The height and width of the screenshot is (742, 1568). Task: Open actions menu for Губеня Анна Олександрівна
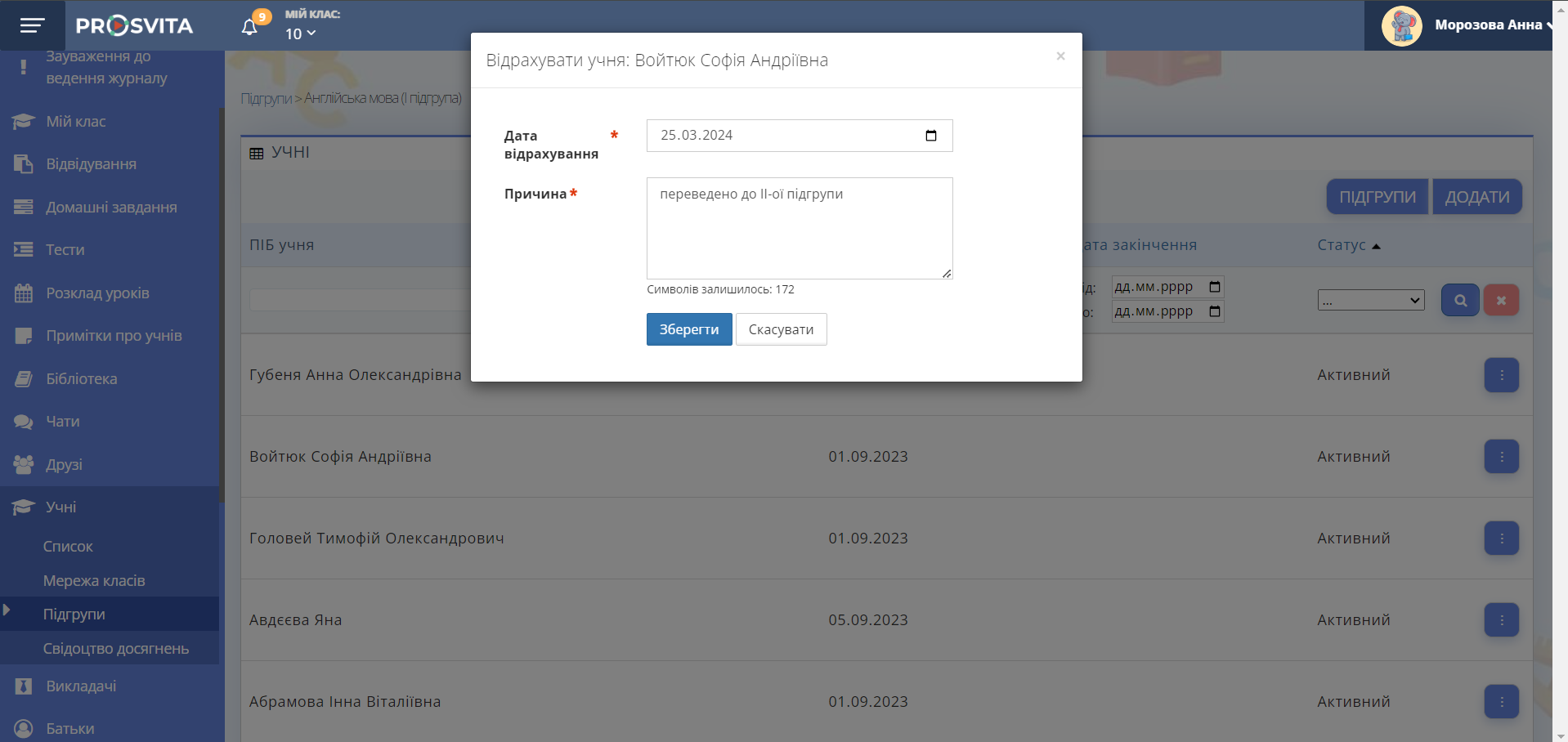click(1501, 375)
